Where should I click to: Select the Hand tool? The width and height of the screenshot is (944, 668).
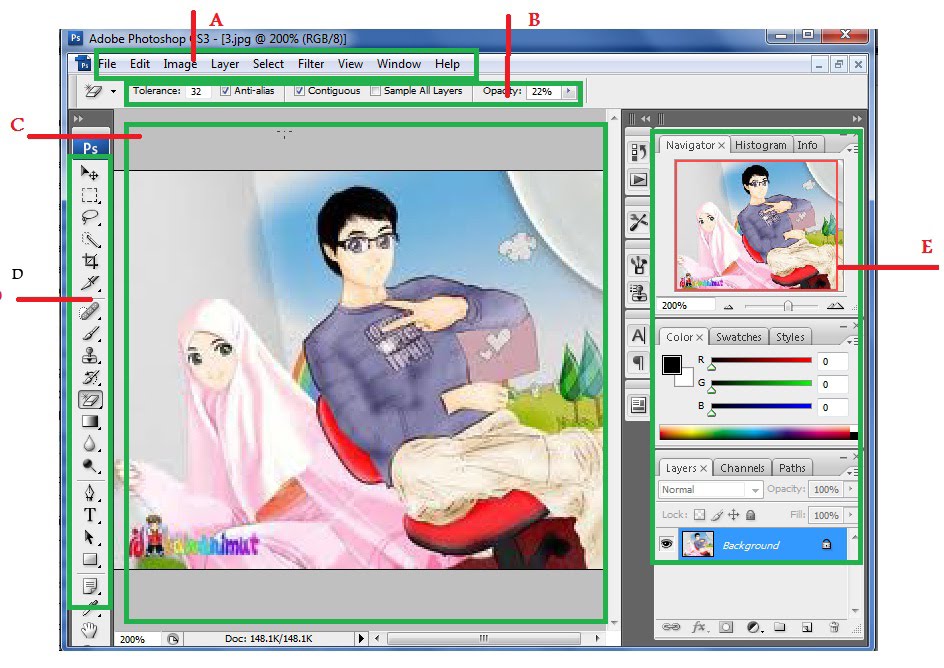point(90,629)
